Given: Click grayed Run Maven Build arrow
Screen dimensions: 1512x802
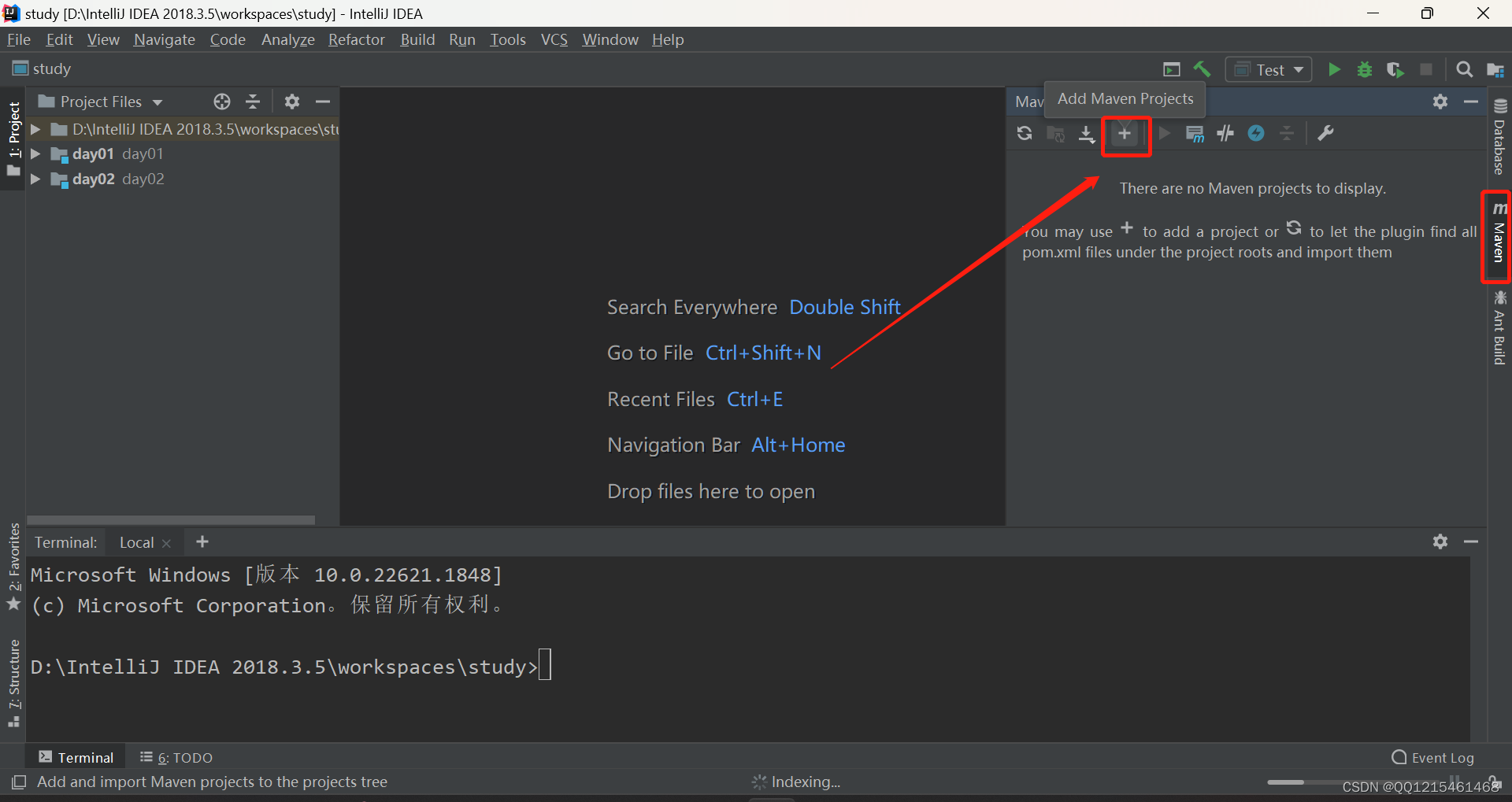Looking at the screenshot, I should coord(1164,134).
